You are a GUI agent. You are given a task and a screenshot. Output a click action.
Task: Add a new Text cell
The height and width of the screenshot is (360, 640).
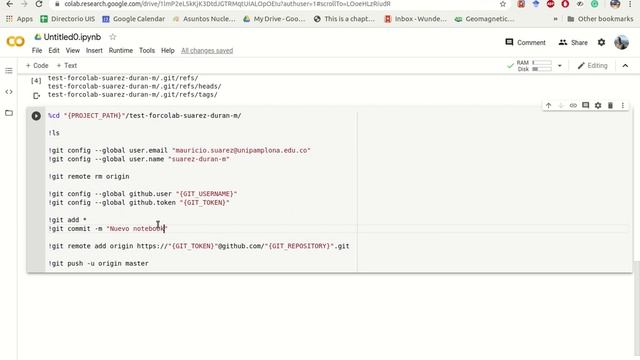(x=67, y=65)
